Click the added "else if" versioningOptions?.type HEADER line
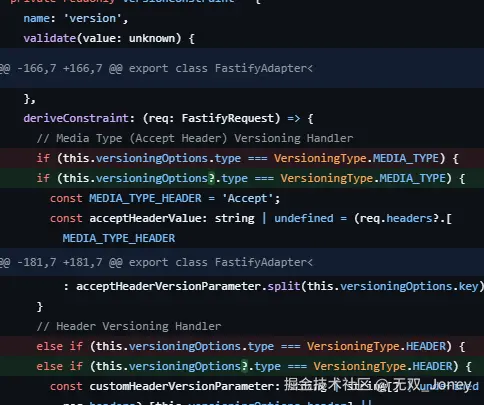484x405 pixels. 242,366
